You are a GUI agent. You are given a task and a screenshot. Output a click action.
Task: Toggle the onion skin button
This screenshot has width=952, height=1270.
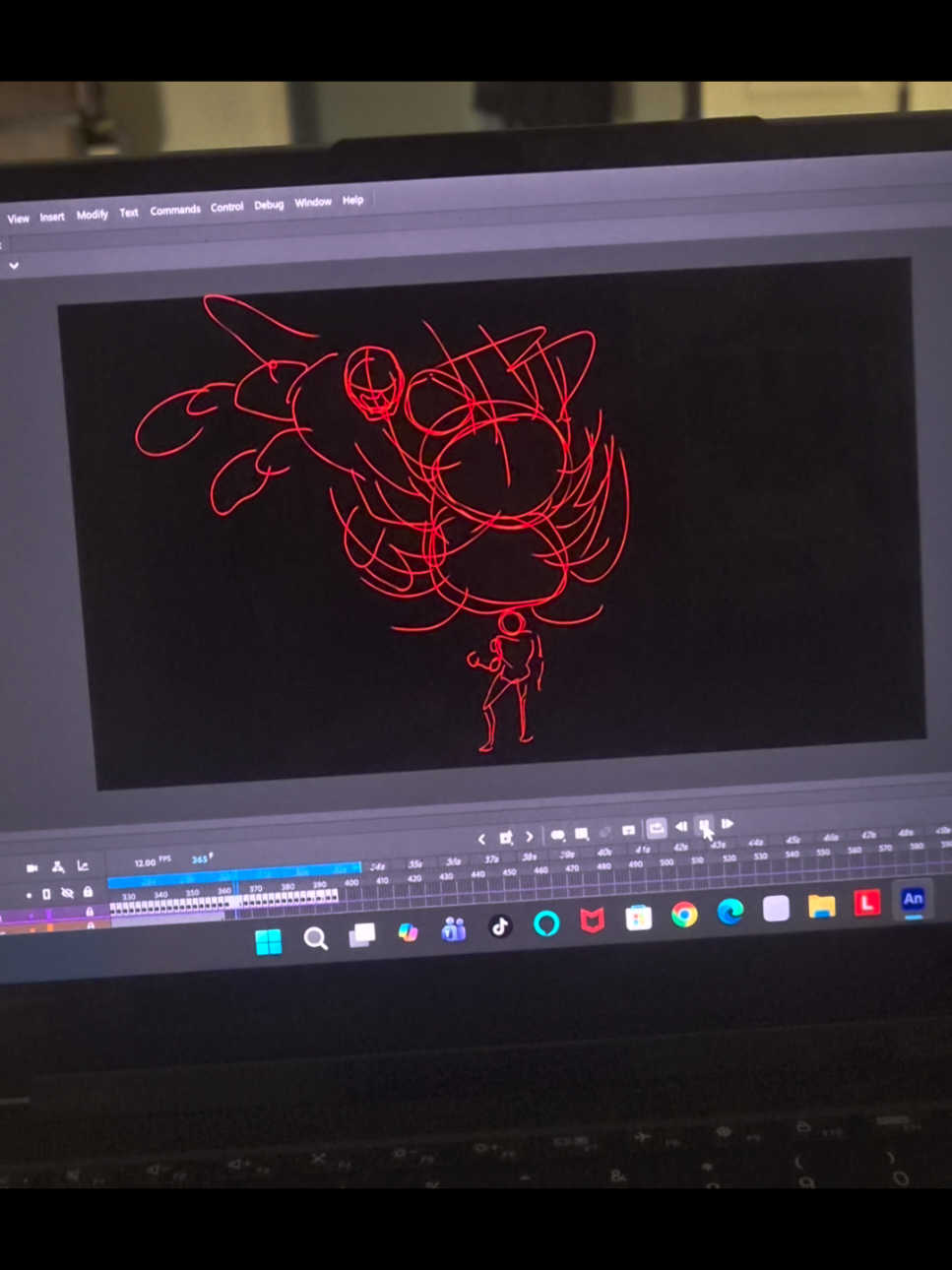click(x=557, y=835)
